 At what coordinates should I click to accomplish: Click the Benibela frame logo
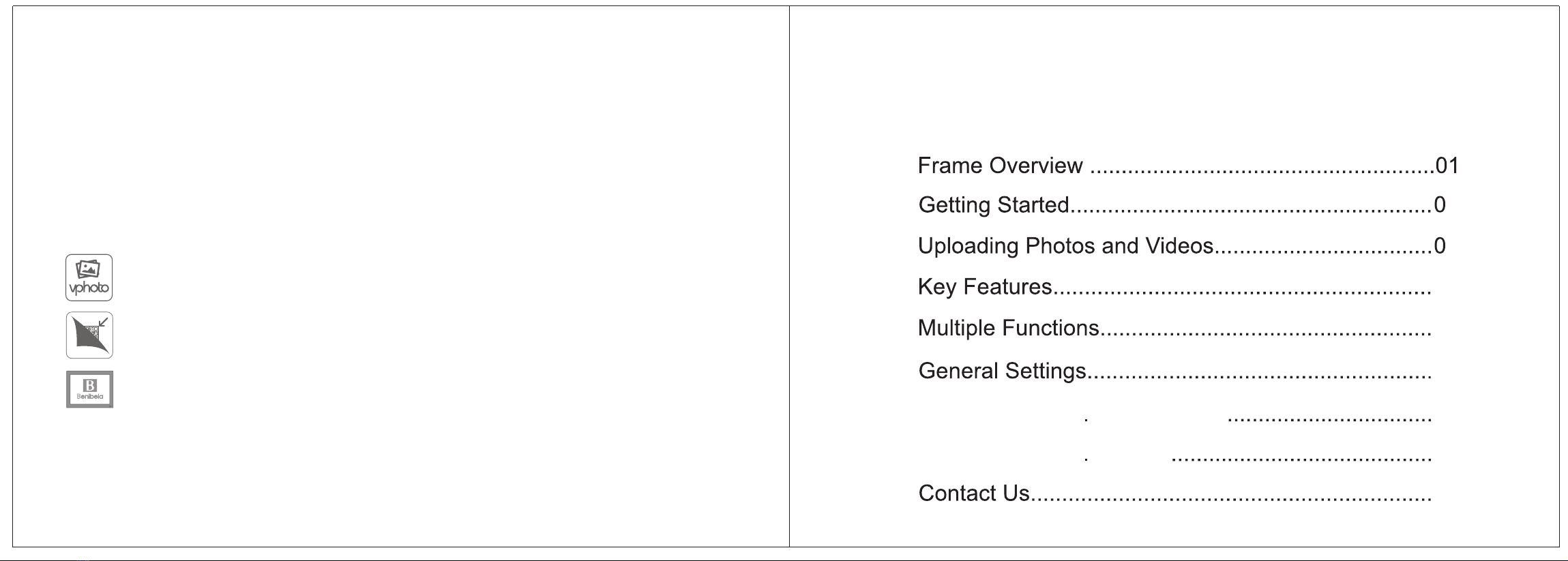point(89,389)
